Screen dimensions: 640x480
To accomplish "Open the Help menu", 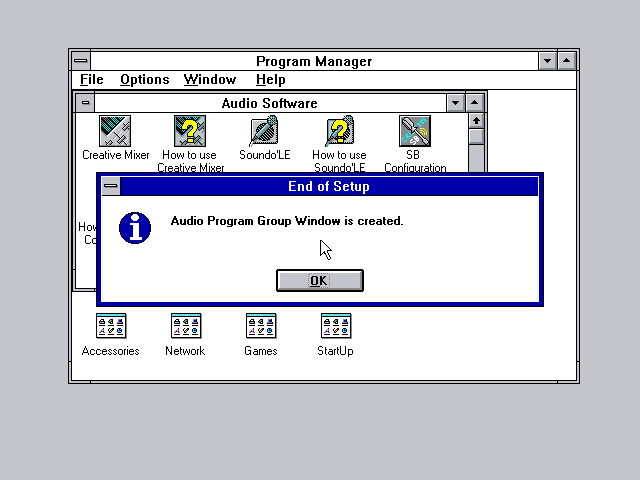I will (x=270, y=80).
